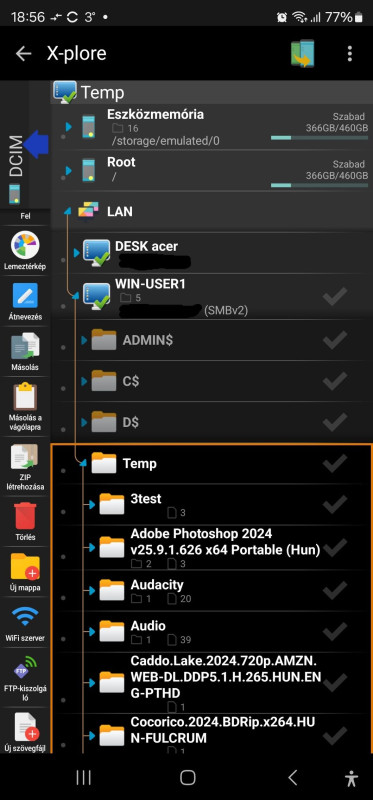Viewport: 373px width, 800px height.
Task: Expand the Eszközmemória tree arrow
Action: [x=69, y=127]
